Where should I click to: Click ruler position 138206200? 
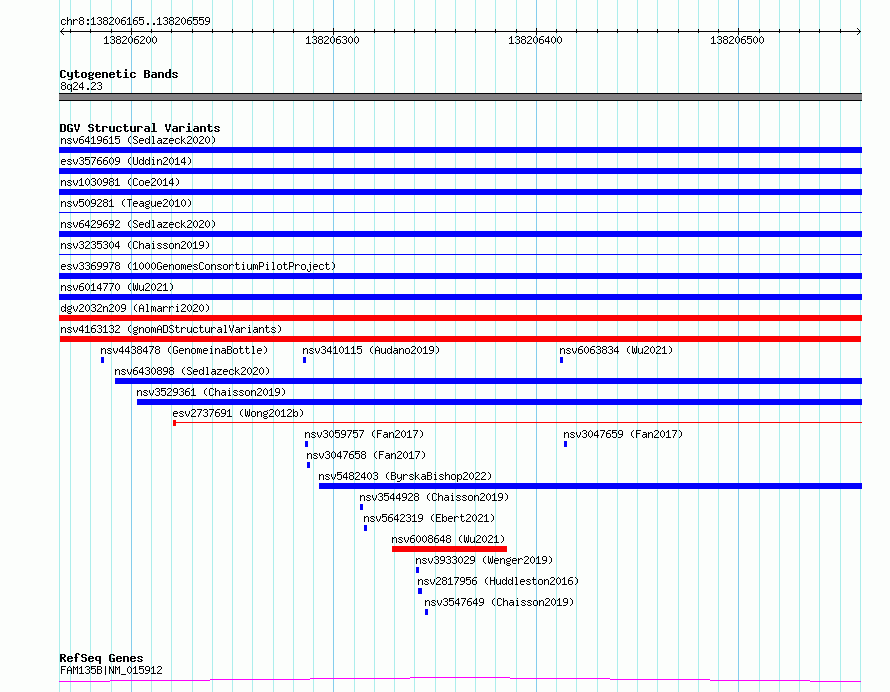coord(131,40)
